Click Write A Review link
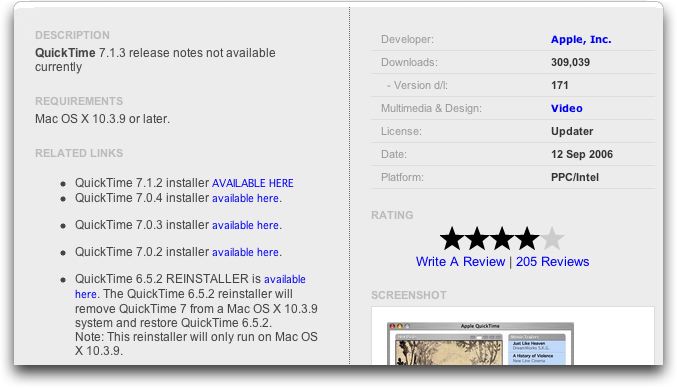Viewport: 677px width, 388px height. click(460, 262)
